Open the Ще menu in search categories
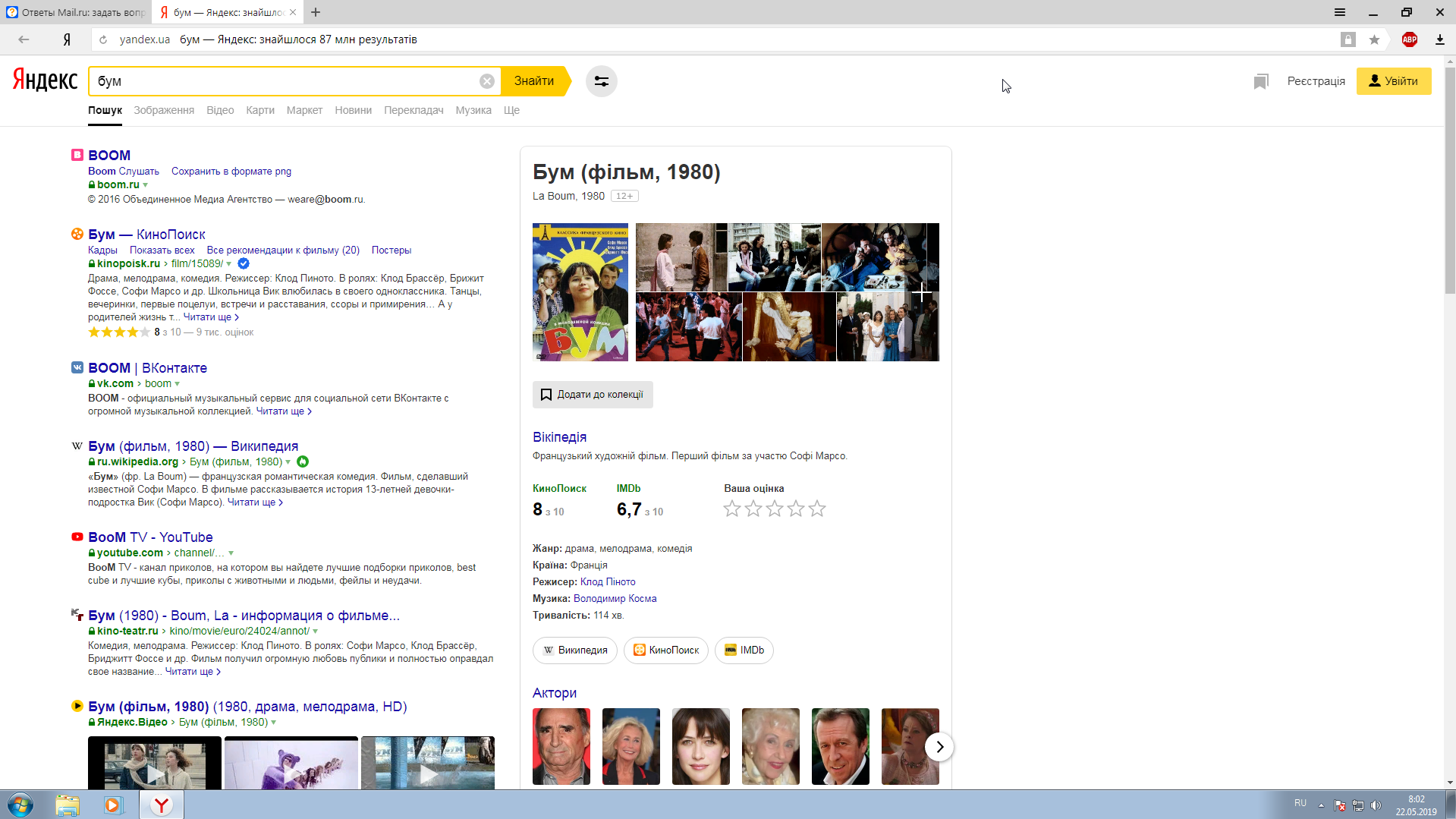Viewport: 1456px width, 819px height. (511, 110)
